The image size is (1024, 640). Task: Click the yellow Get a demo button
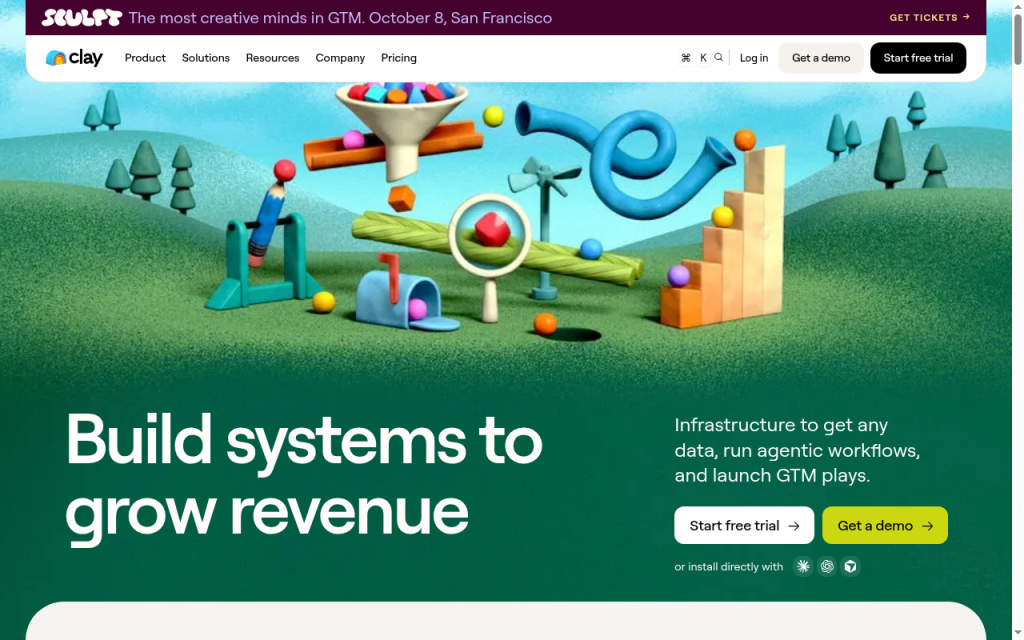pyautogui.click(x=885, y=525)
